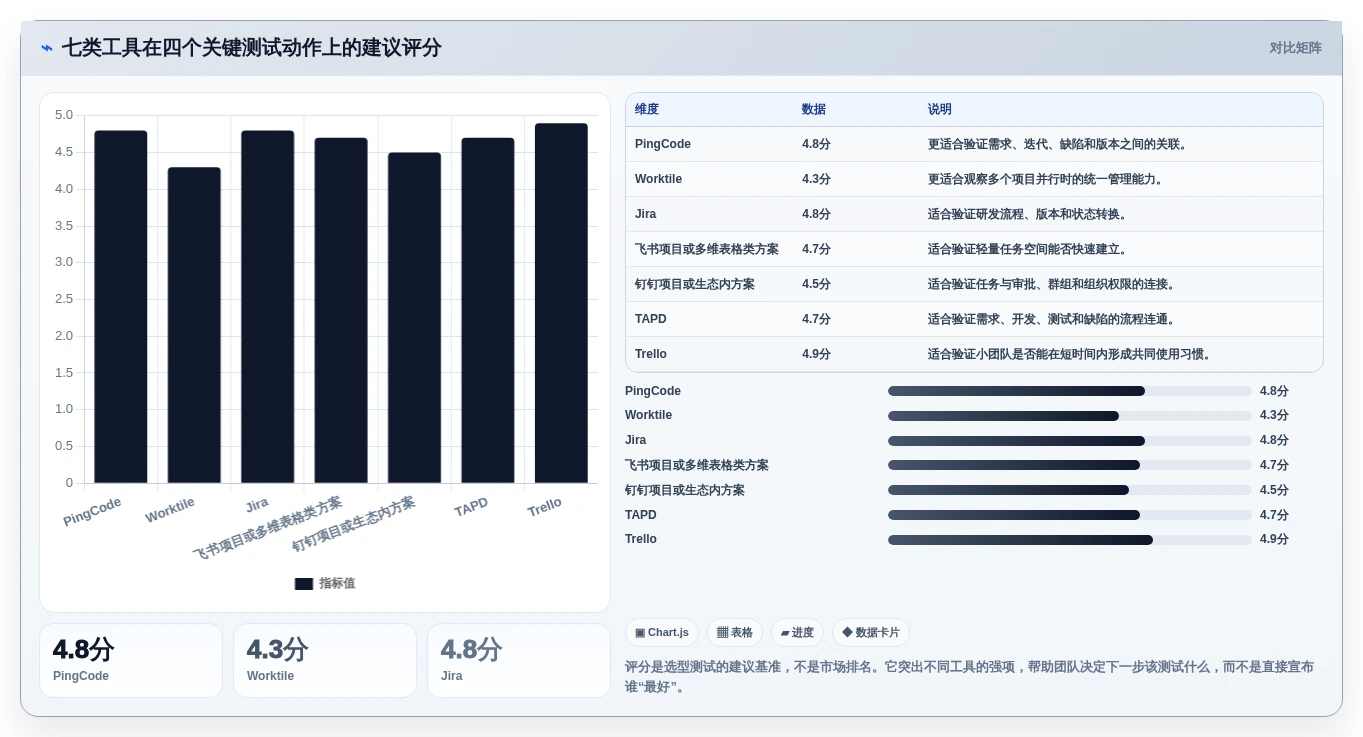Click the 4.9分 cell in Trello table row

(x=816, y=354)
